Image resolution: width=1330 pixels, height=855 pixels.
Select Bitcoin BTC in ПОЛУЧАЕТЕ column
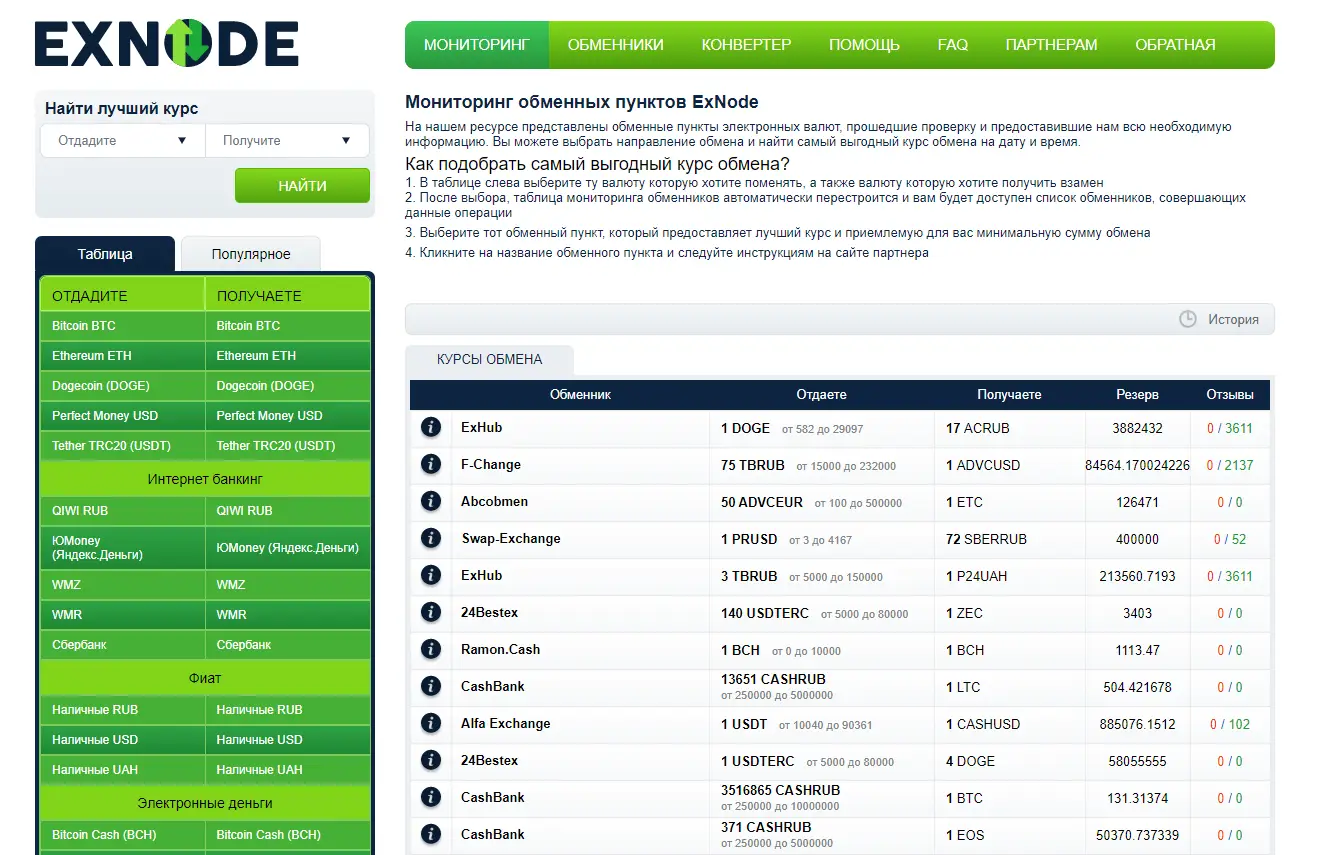coord(287,326)
